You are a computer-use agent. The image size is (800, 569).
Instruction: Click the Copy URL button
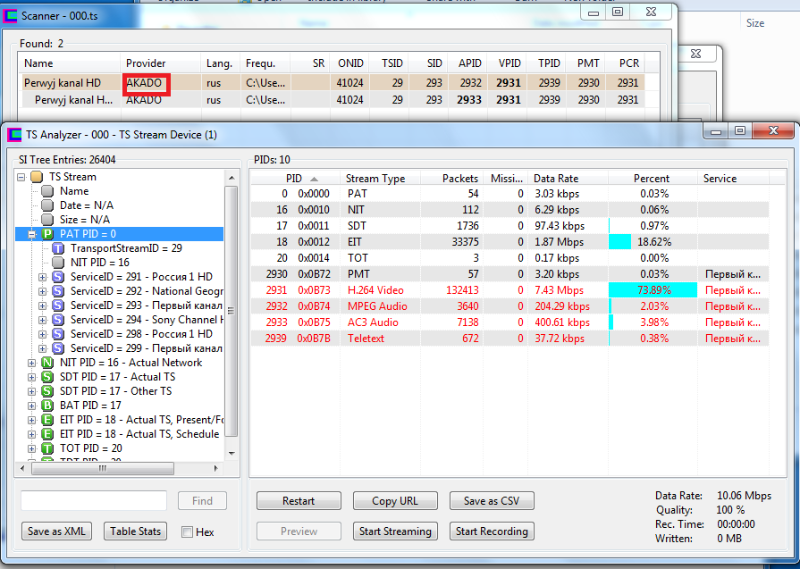[394, 501]
